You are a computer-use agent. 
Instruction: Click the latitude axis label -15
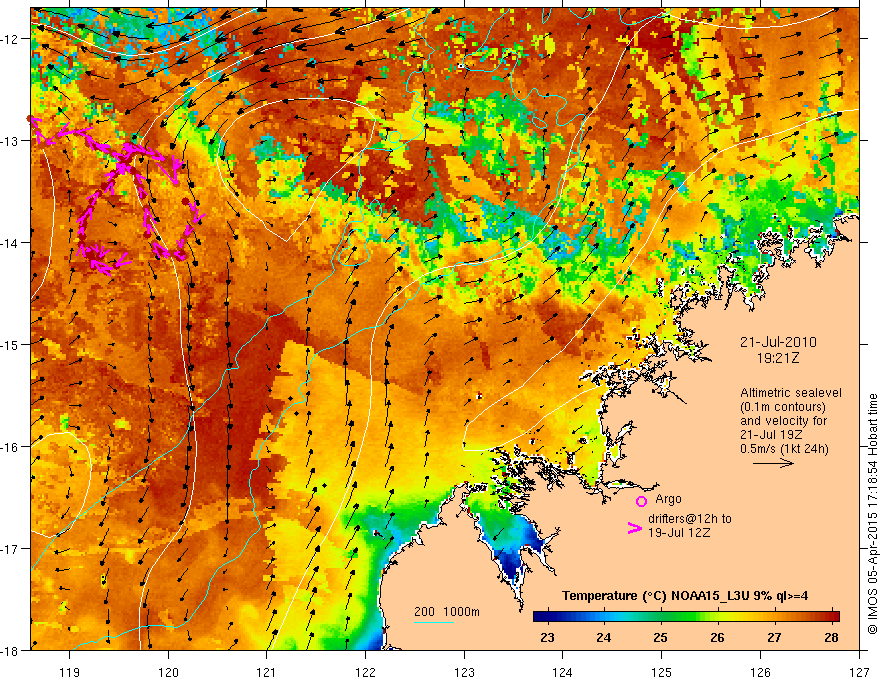[x=11, y=344]
